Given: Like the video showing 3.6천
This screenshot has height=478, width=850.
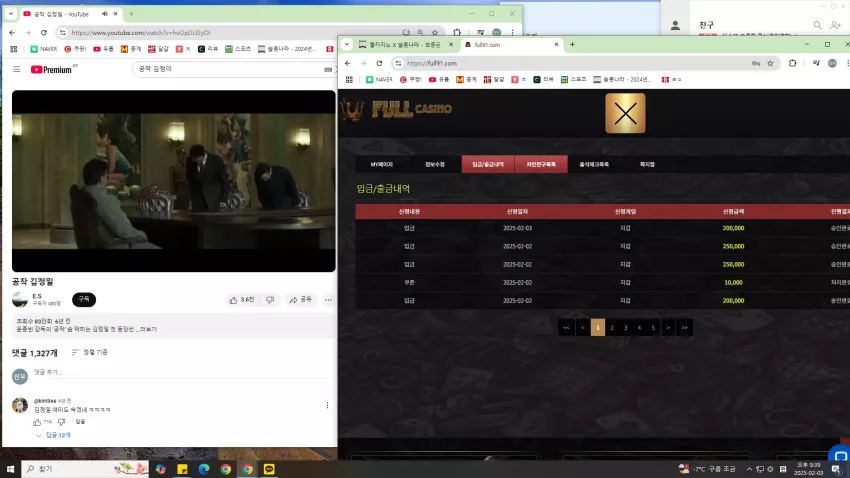Looking at the screenshot, I should pos(242,300).
